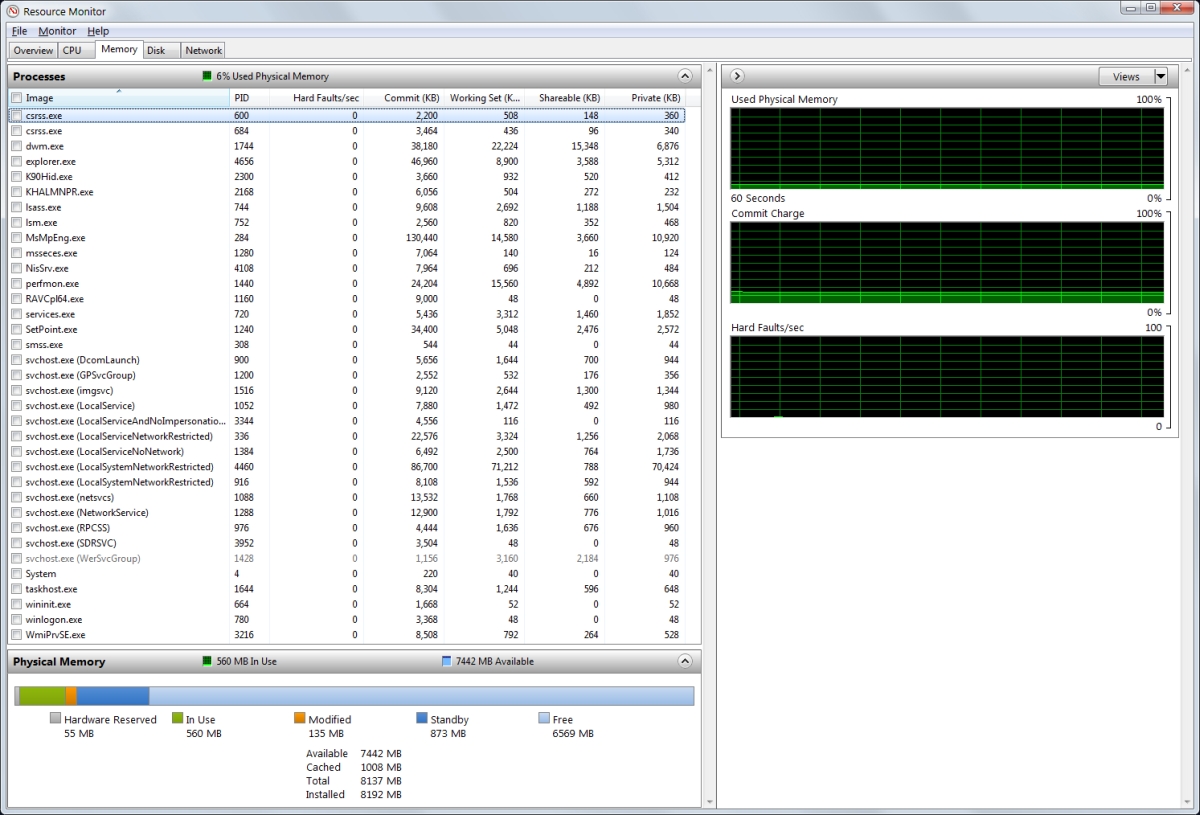Sort by Commit (KB) column
The image size is (1200, 815).
402,98
